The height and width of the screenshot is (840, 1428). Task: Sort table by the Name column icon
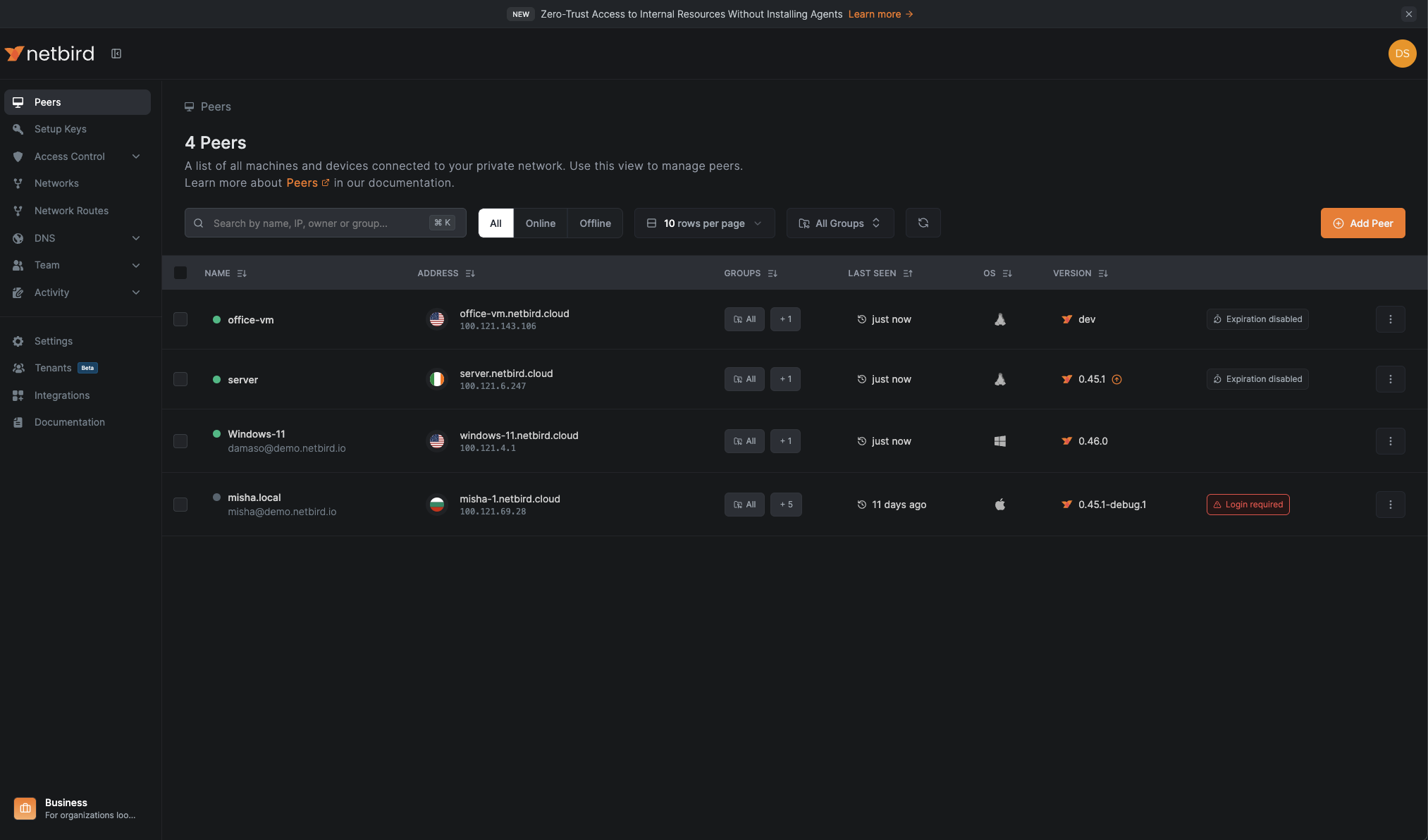242,273
